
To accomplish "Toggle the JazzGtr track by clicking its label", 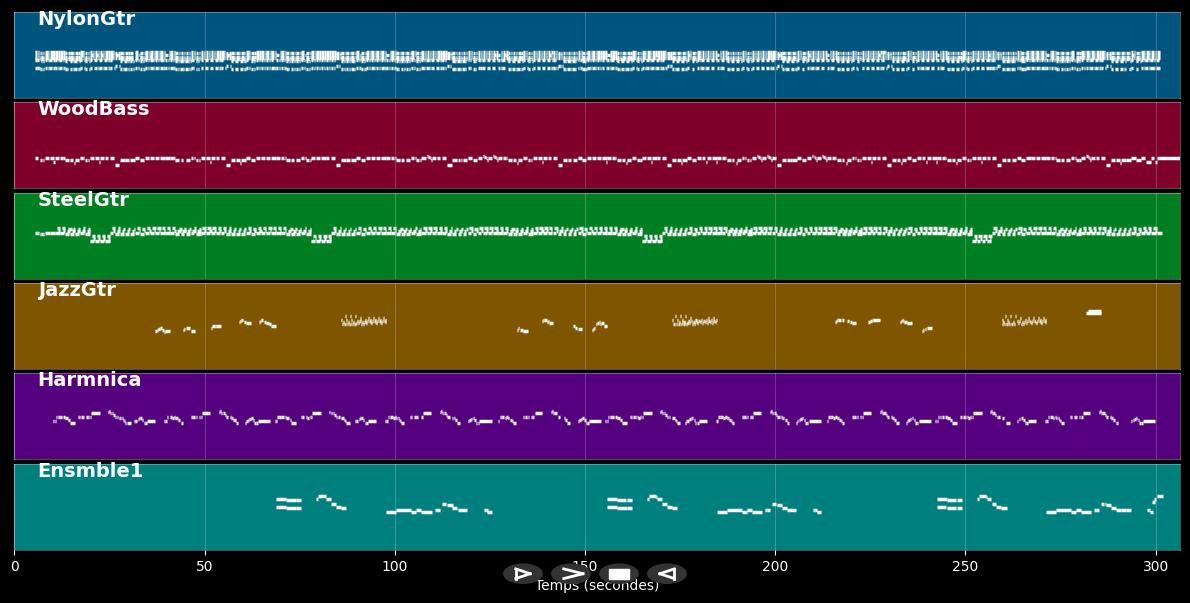I will click(x=76, y=289).
